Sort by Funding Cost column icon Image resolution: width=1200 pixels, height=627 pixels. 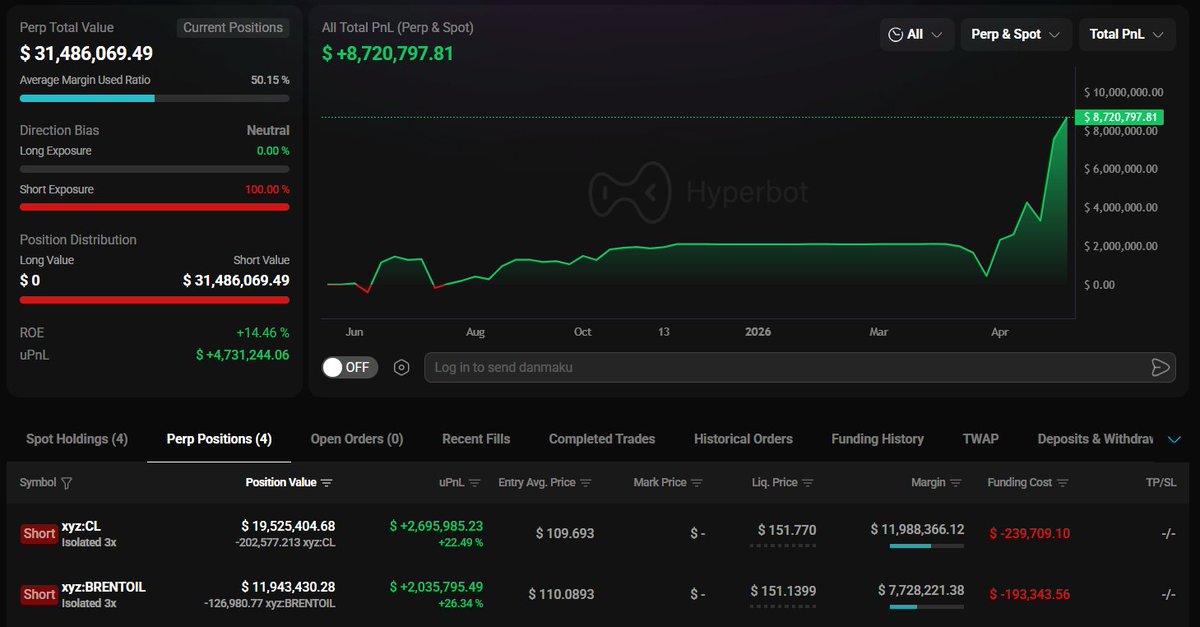(1062, 483)
